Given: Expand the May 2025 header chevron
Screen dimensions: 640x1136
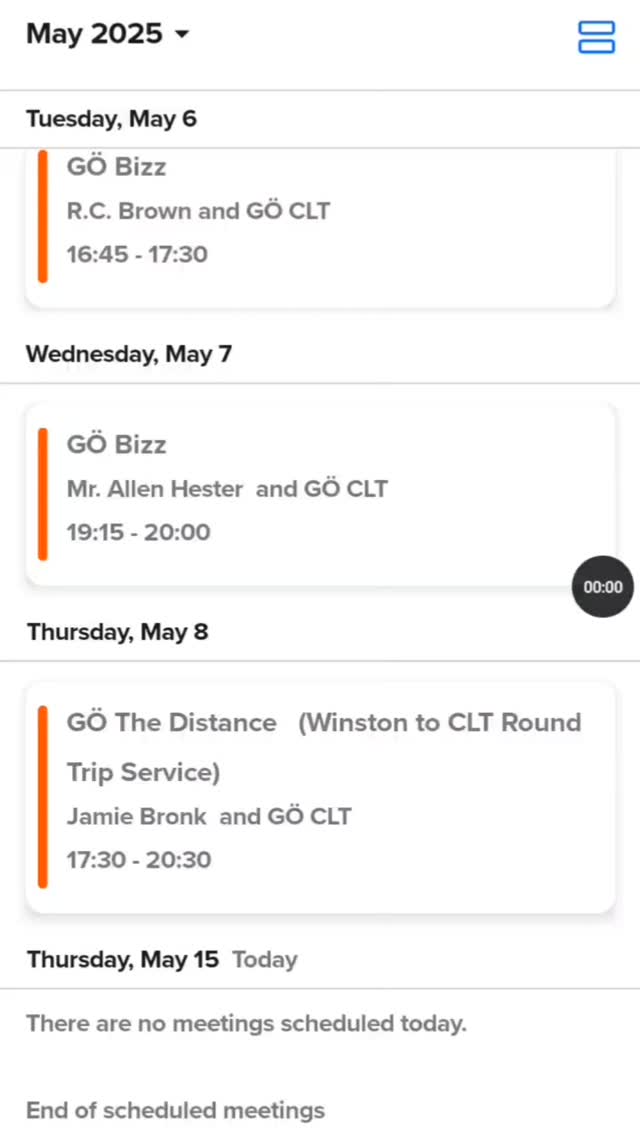Looking at the screenshot, I should pos(182,34).
